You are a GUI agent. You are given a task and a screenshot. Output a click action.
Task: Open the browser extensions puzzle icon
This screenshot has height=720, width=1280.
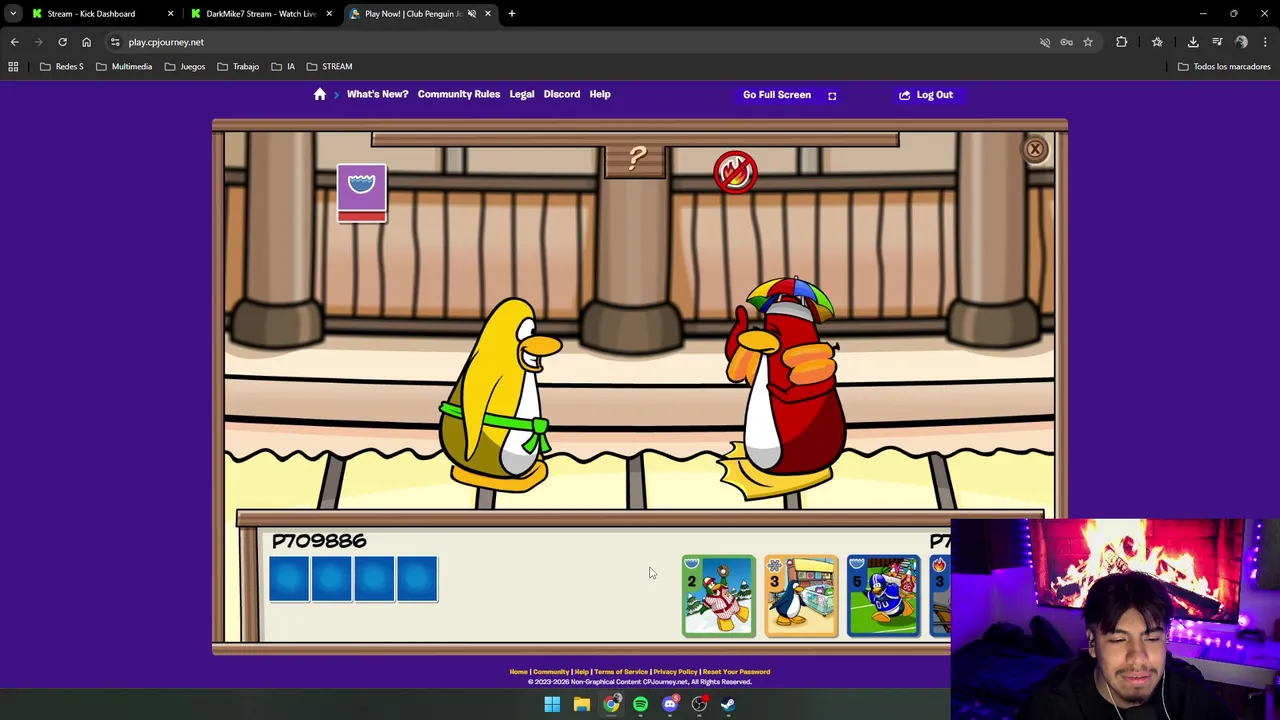(x=1121, y=42)
